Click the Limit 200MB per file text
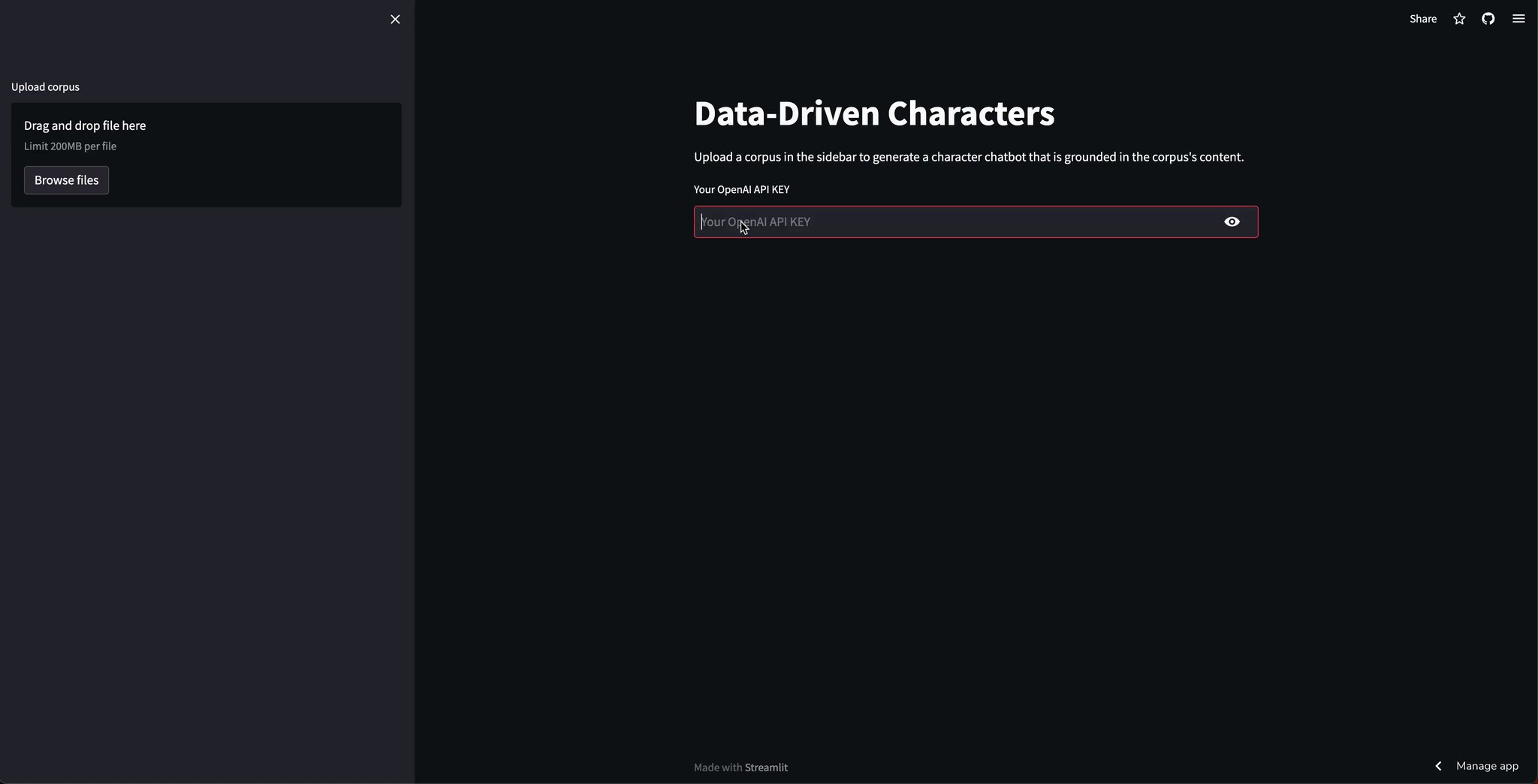1538x784 pixels. 70,146
